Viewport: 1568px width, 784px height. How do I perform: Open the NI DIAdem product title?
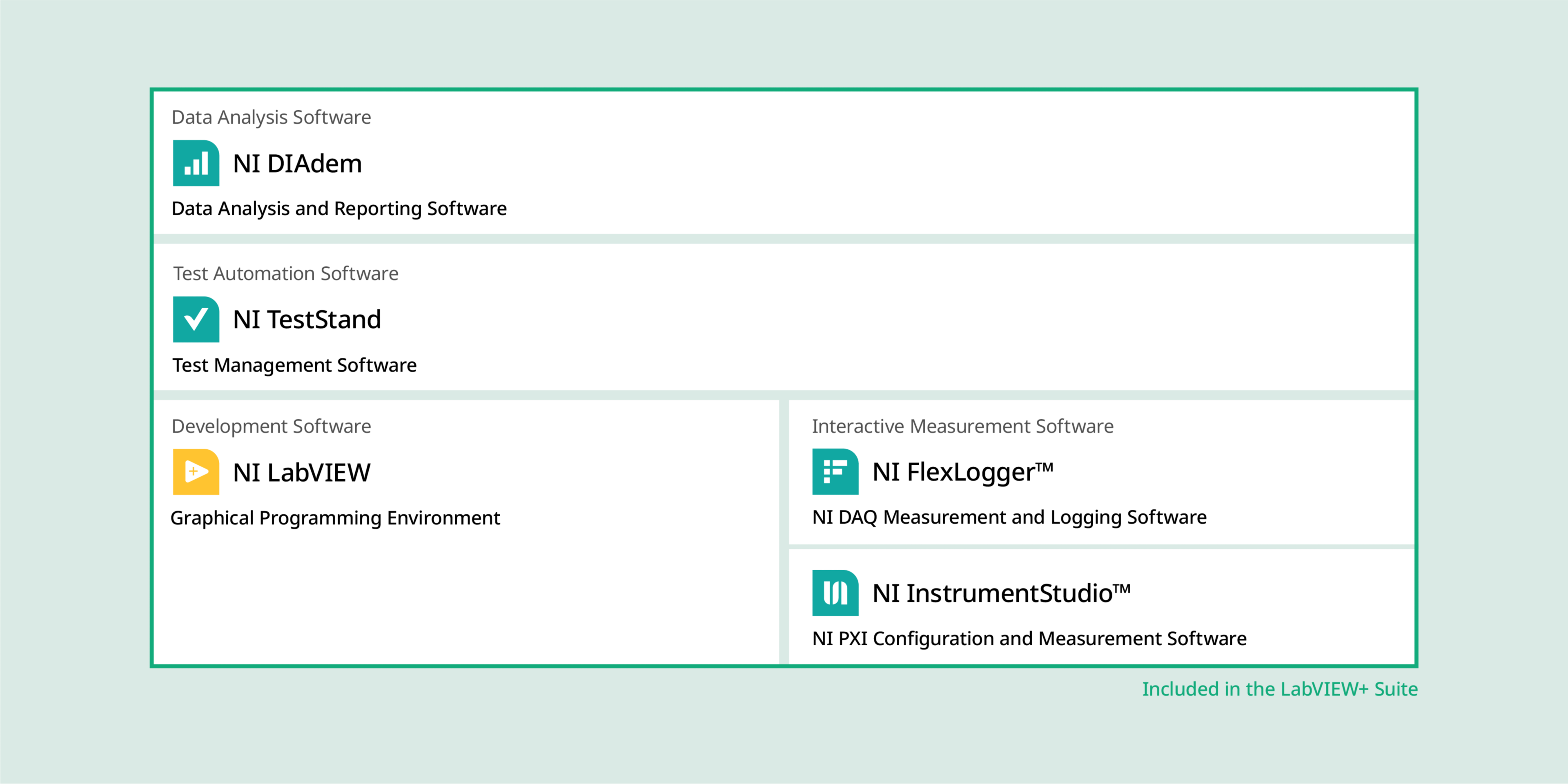[x=298, y=164]
